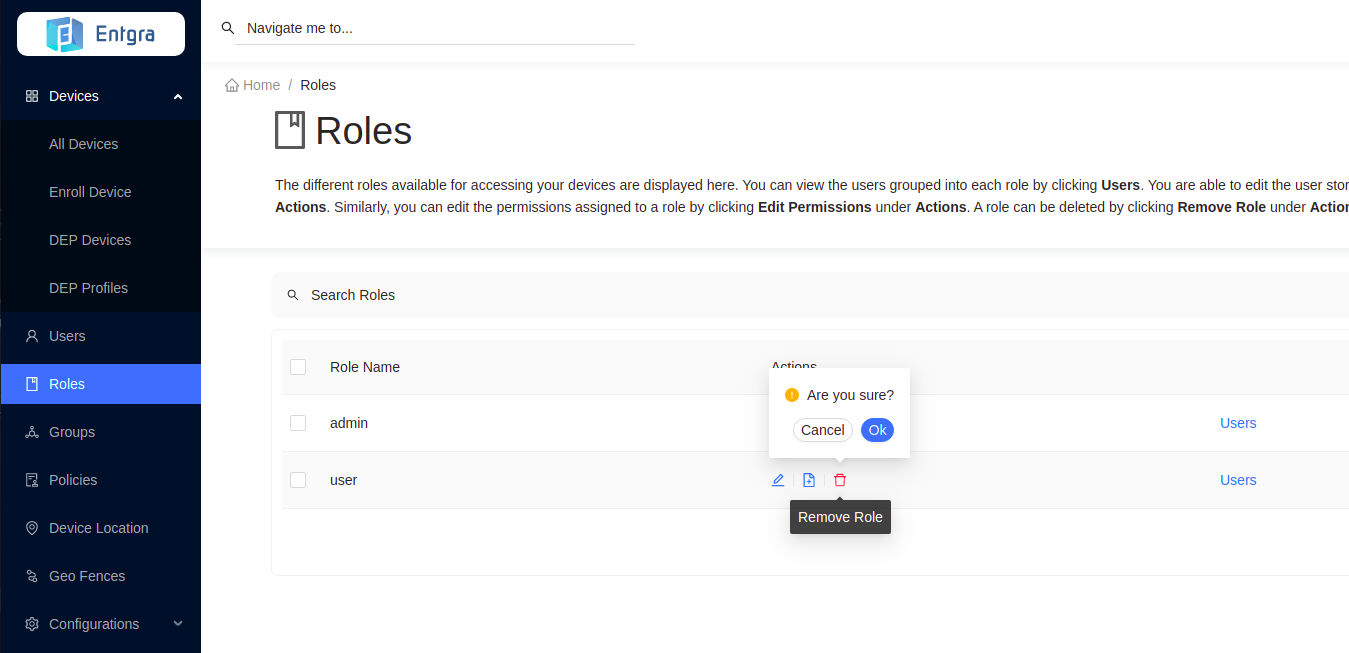Image resolution: width=1349 pixels, height=653 pixels.
Task: Click the Entgra logo
Action: tap(101, 34)
